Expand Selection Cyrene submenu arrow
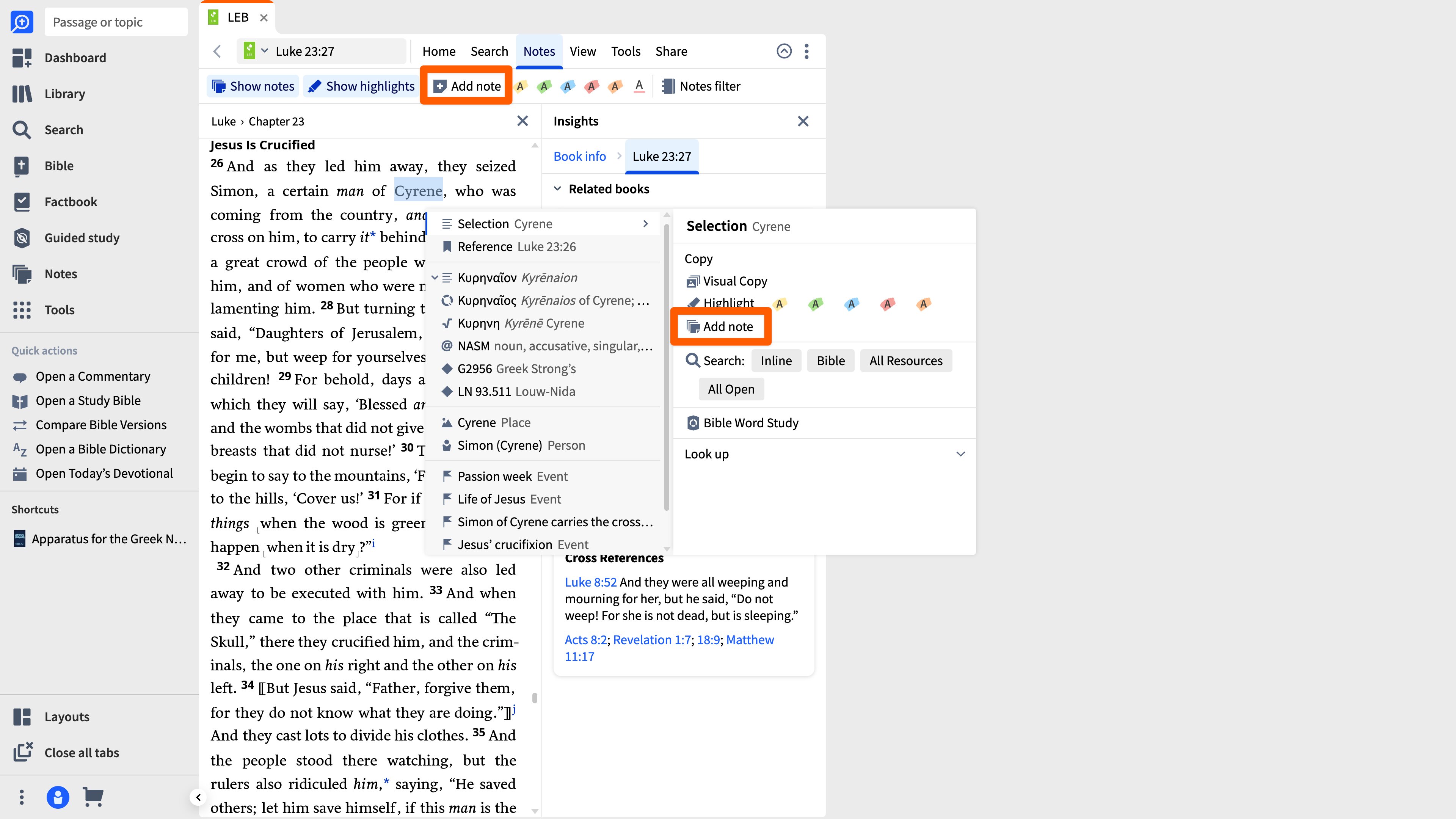Screen dimensions: 1456x819 click(645, 224)
